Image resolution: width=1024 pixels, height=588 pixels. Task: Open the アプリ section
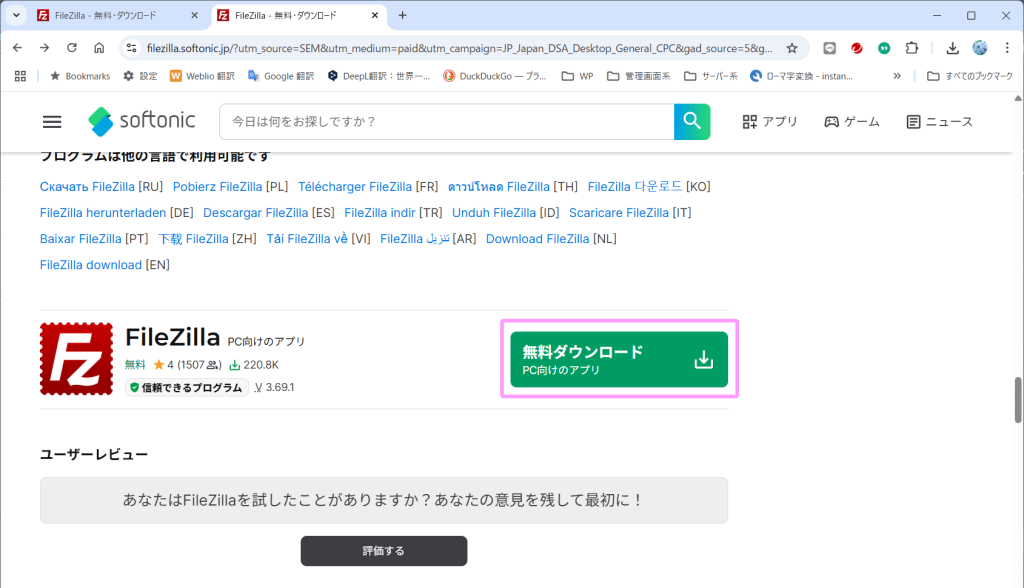click(x=770, y=122)
